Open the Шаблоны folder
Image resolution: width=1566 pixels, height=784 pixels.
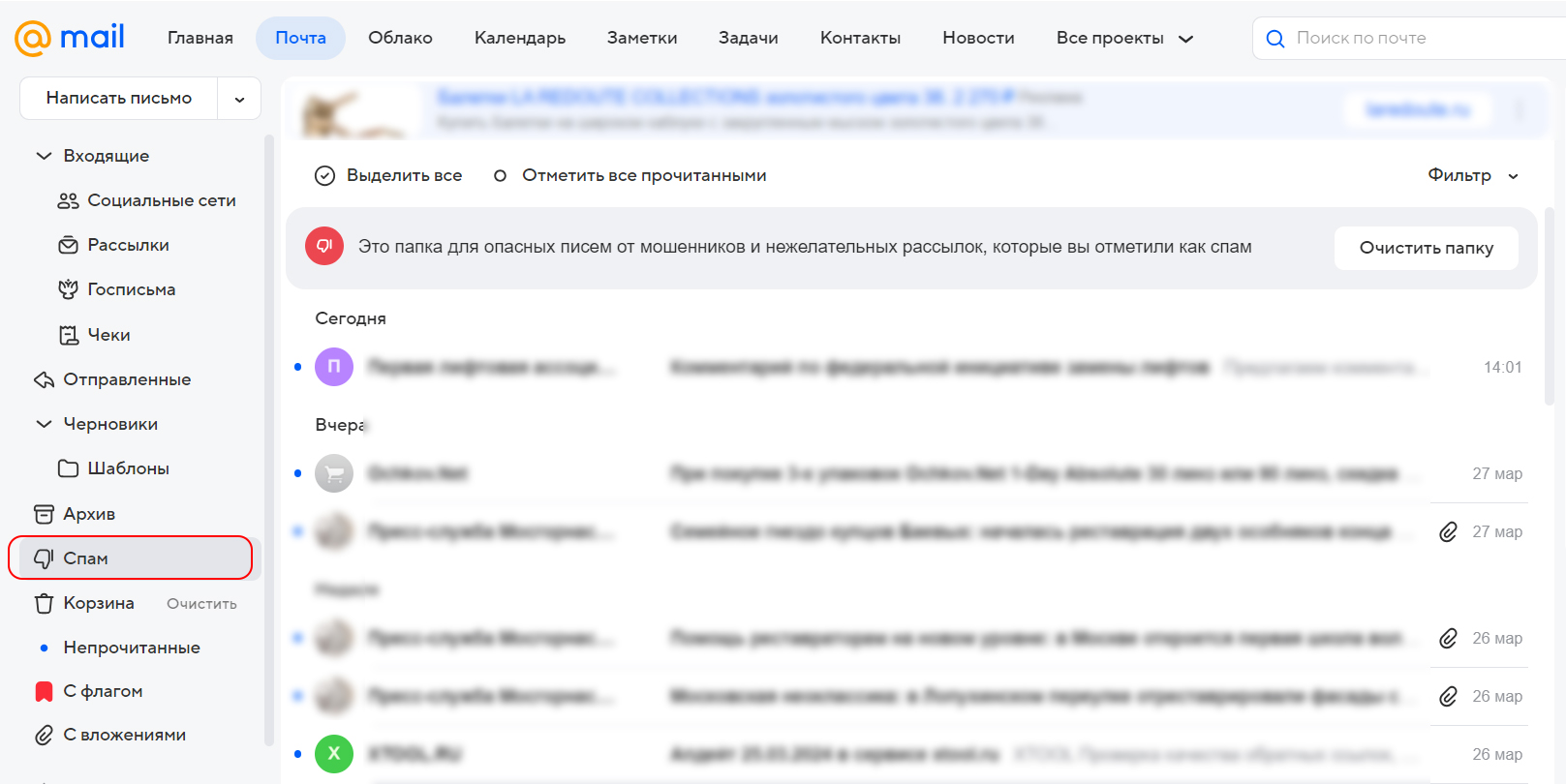tap(129, 468)
